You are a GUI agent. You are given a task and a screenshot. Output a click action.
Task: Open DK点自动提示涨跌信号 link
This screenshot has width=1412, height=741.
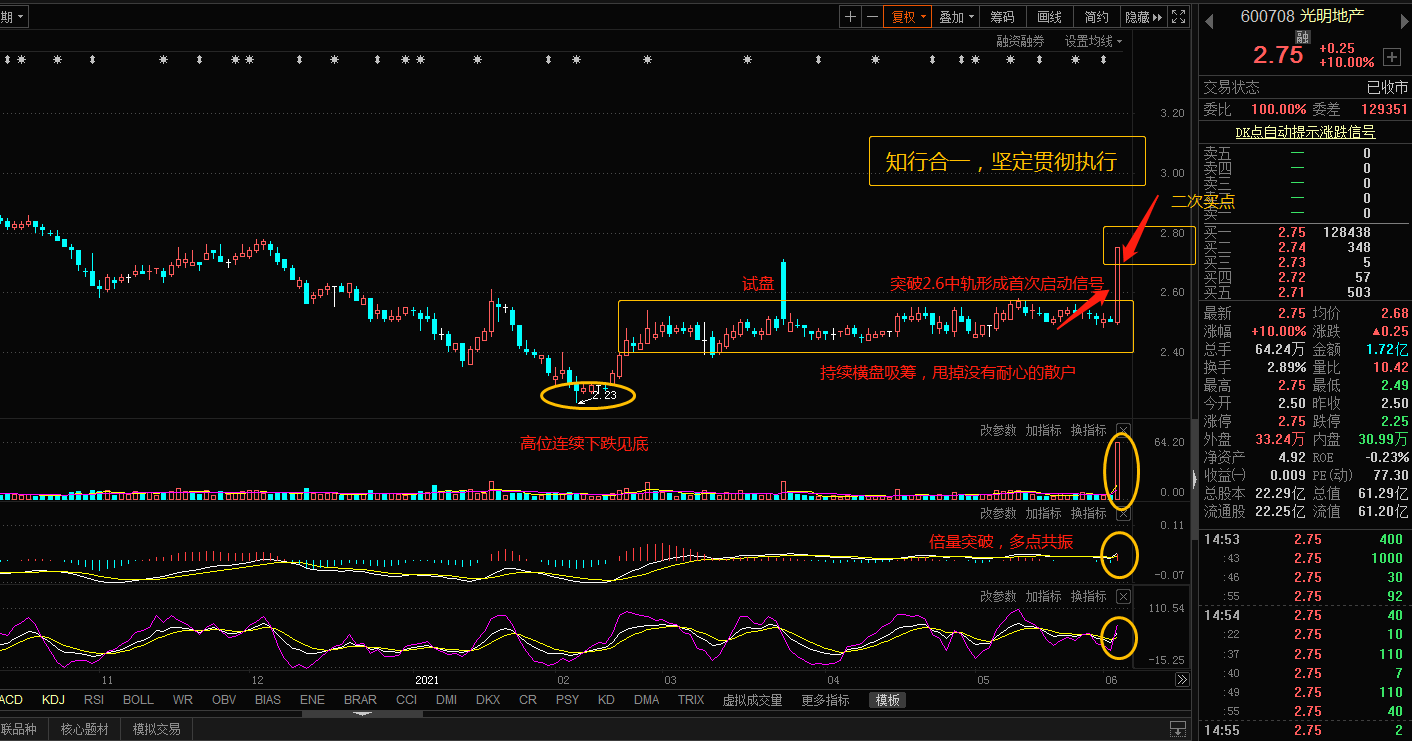[1305, 132]
